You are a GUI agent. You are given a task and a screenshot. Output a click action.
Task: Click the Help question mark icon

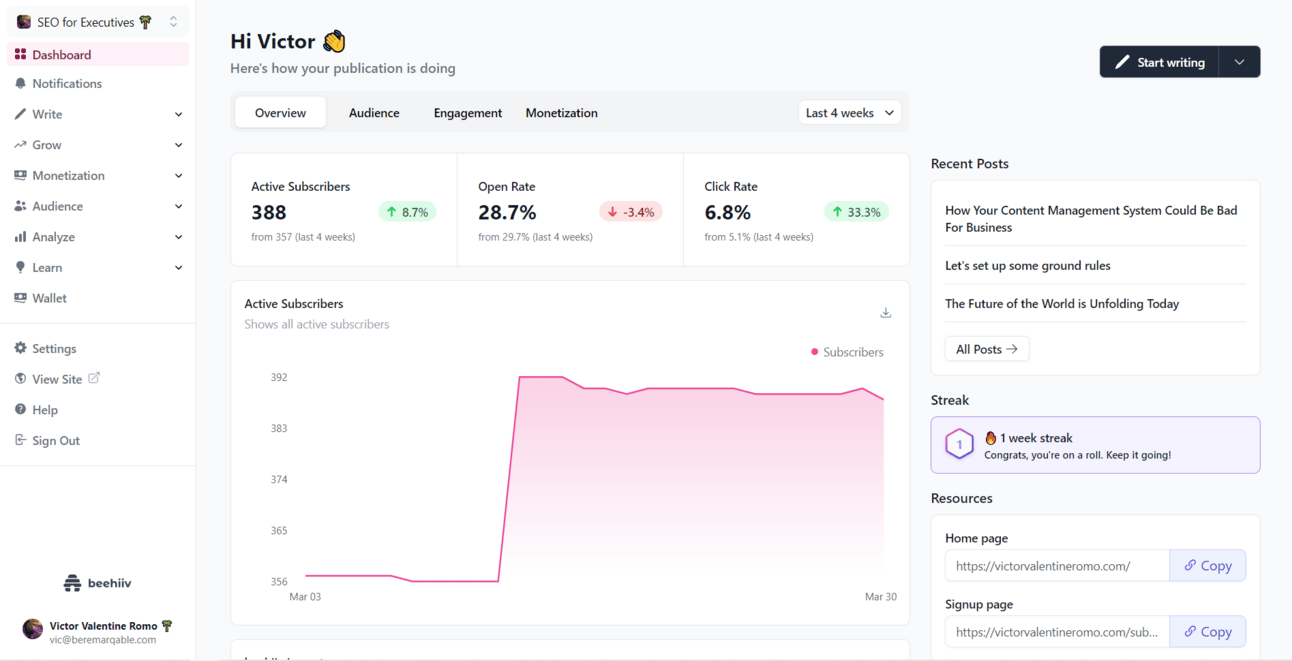(x=20, y=410)
